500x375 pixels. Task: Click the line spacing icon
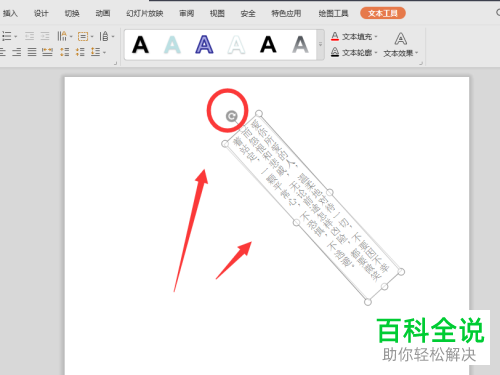(96, 52)
